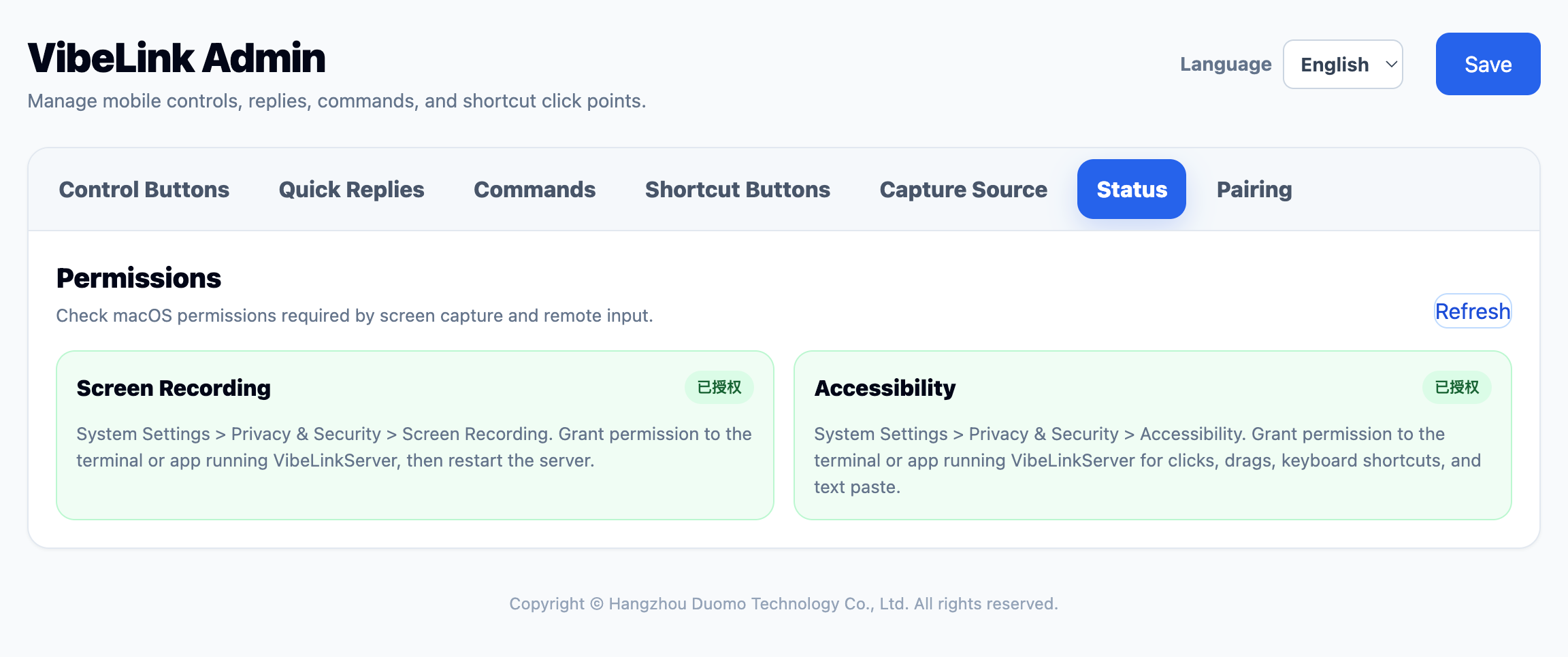
Task: Click the Accessibility card title
Action: click(x=885, y=388)
